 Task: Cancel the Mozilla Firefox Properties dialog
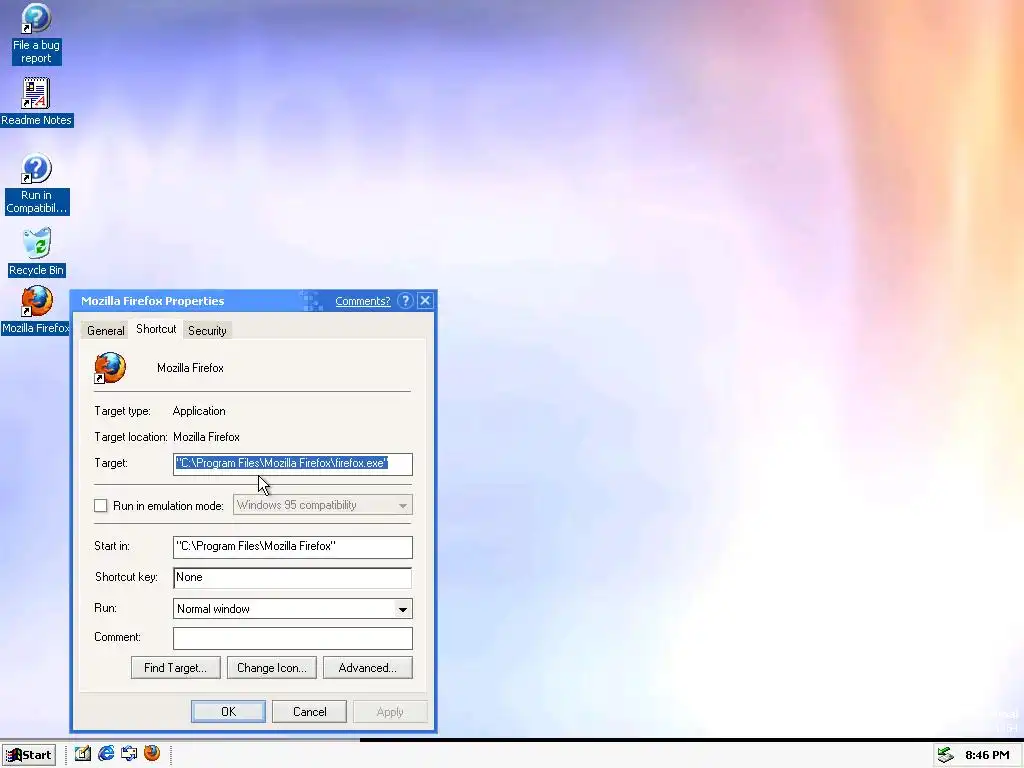(x=310, y=711)
